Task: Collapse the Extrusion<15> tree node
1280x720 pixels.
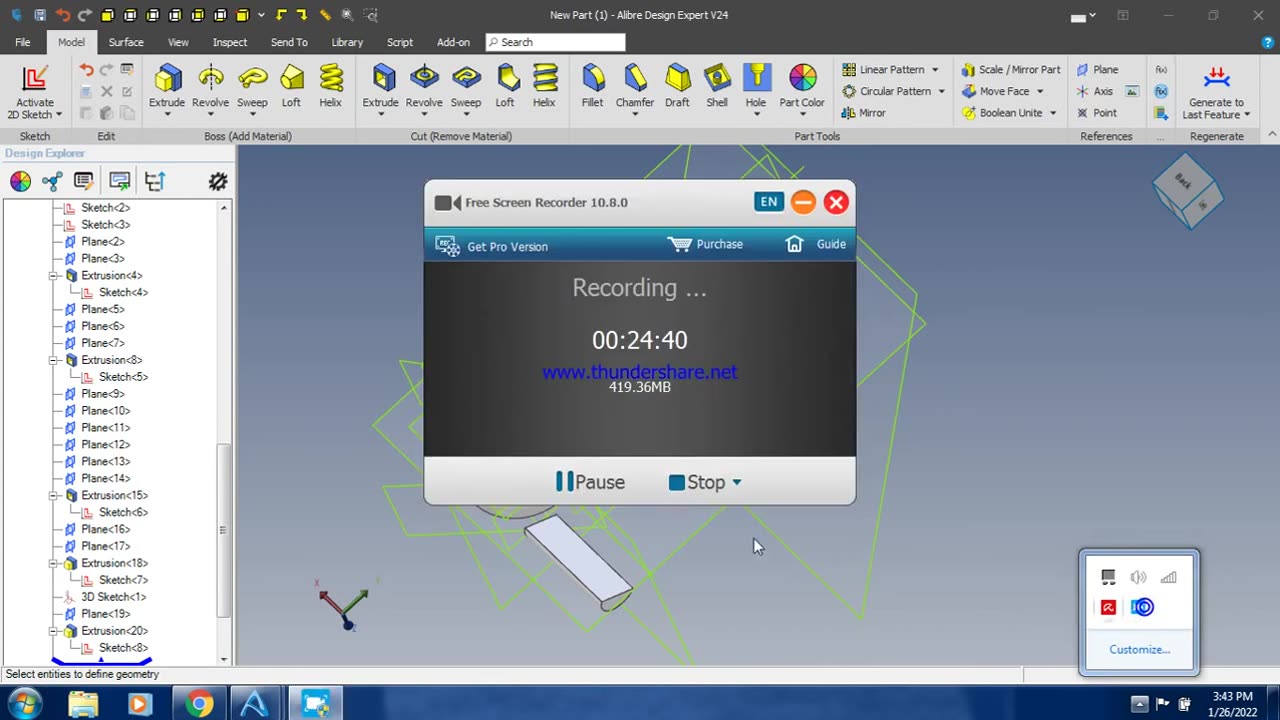Action: point(54,495)
